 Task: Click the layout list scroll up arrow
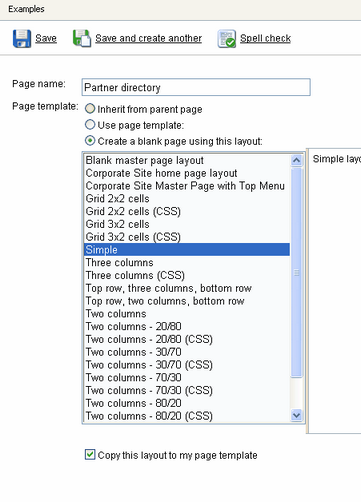tap(296, 160)
